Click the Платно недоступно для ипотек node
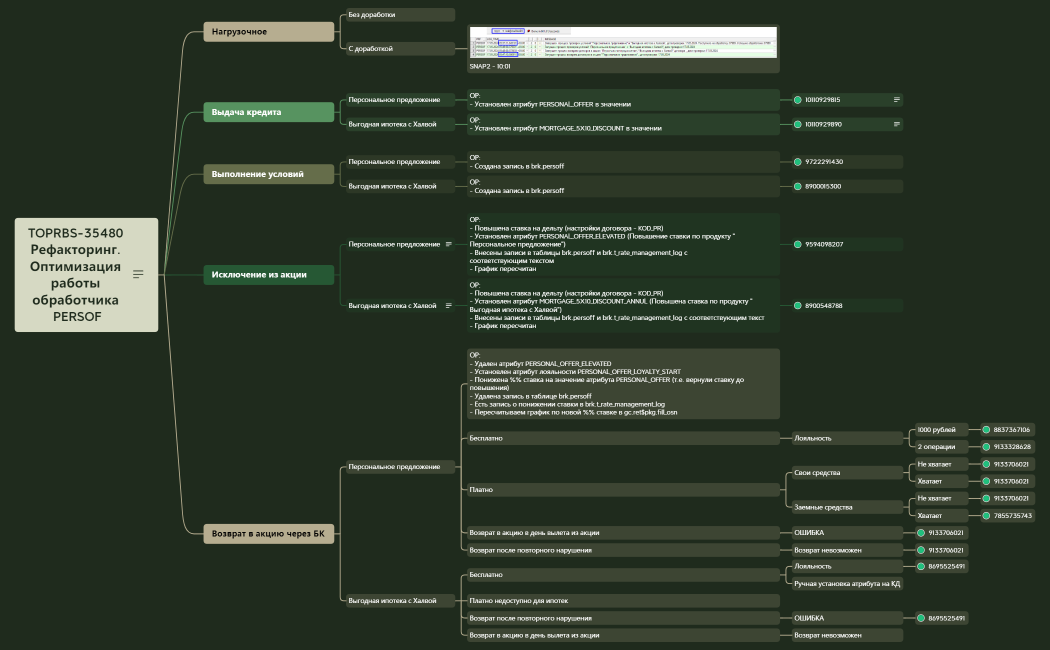 click(621, 601)
